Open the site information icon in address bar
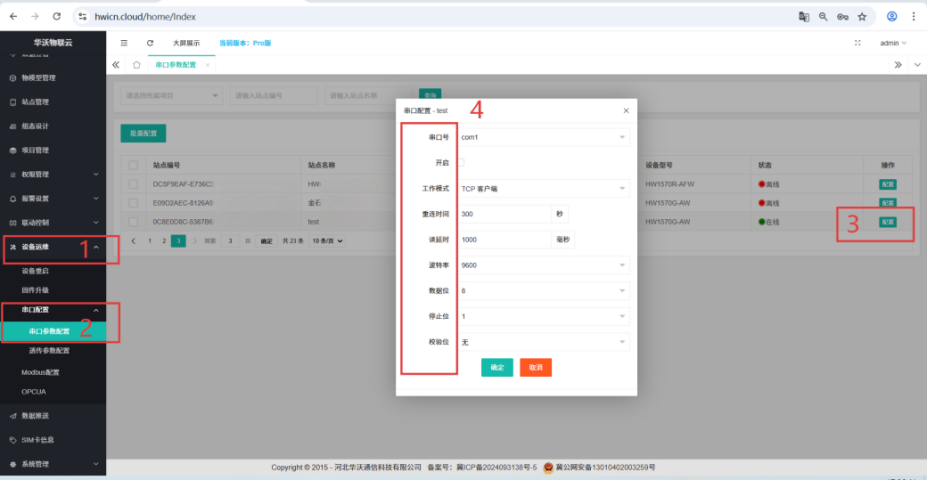This screenshot has height=480, width=927. pyautogui.click(x=83, y=17)
